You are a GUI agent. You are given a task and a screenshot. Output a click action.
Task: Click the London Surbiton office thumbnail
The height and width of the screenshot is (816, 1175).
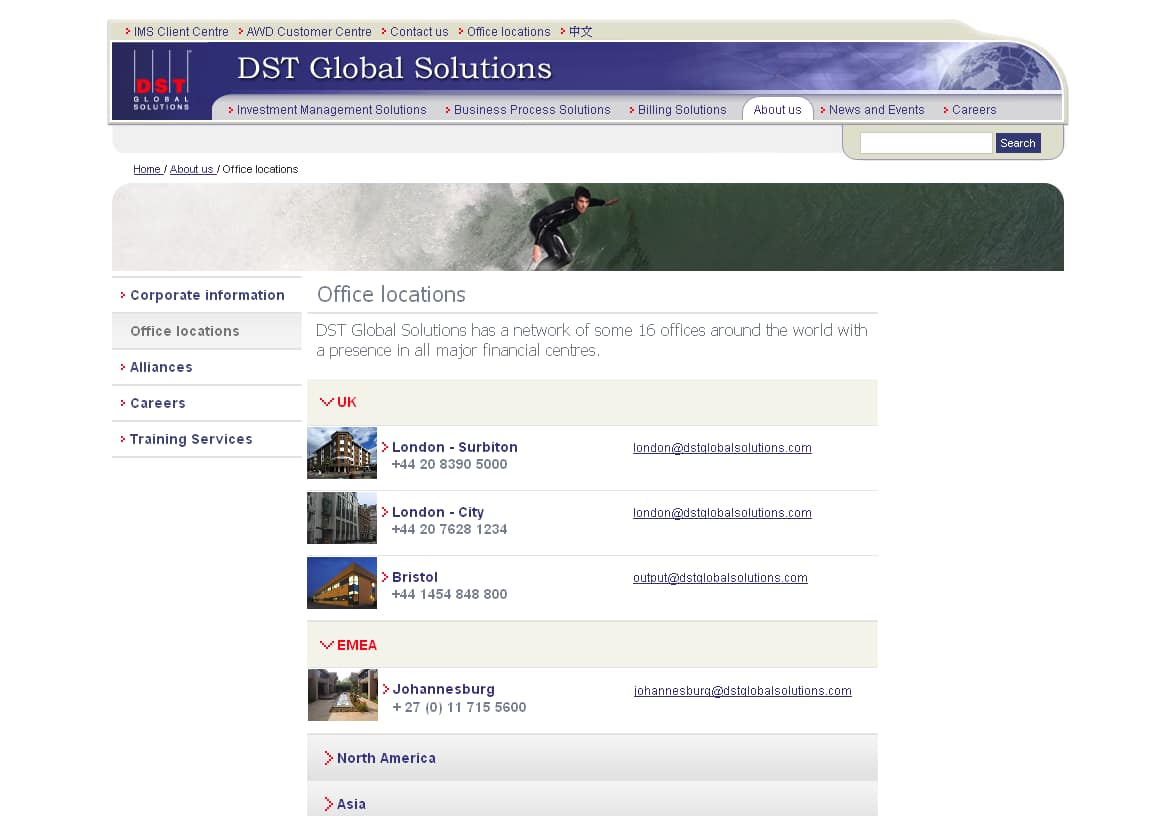(x=342, y=453)
